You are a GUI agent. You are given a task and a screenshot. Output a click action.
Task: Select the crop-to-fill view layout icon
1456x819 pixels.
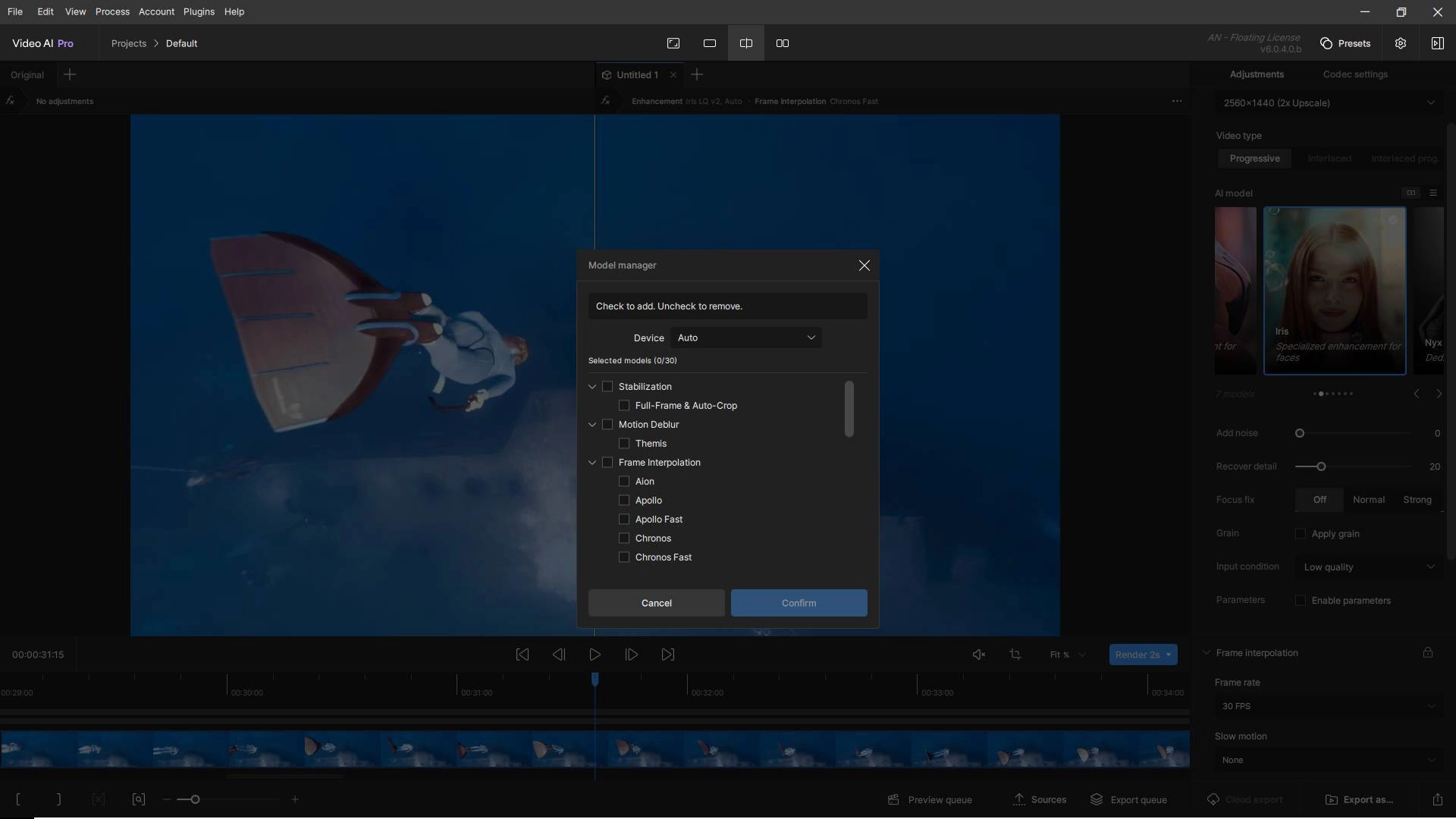[x=673, y=43]
